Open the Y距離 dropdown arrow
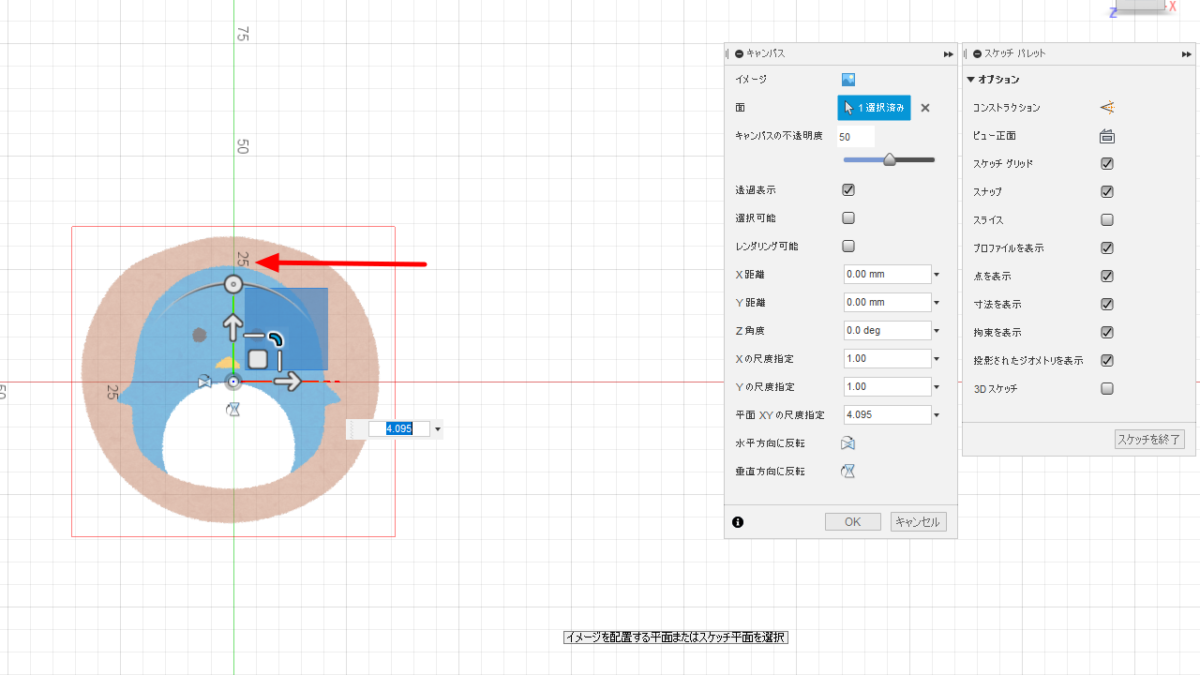Image resolution: width=1200 pixels, height=675 pixels. pyautogui.click(x=937, y=302)
